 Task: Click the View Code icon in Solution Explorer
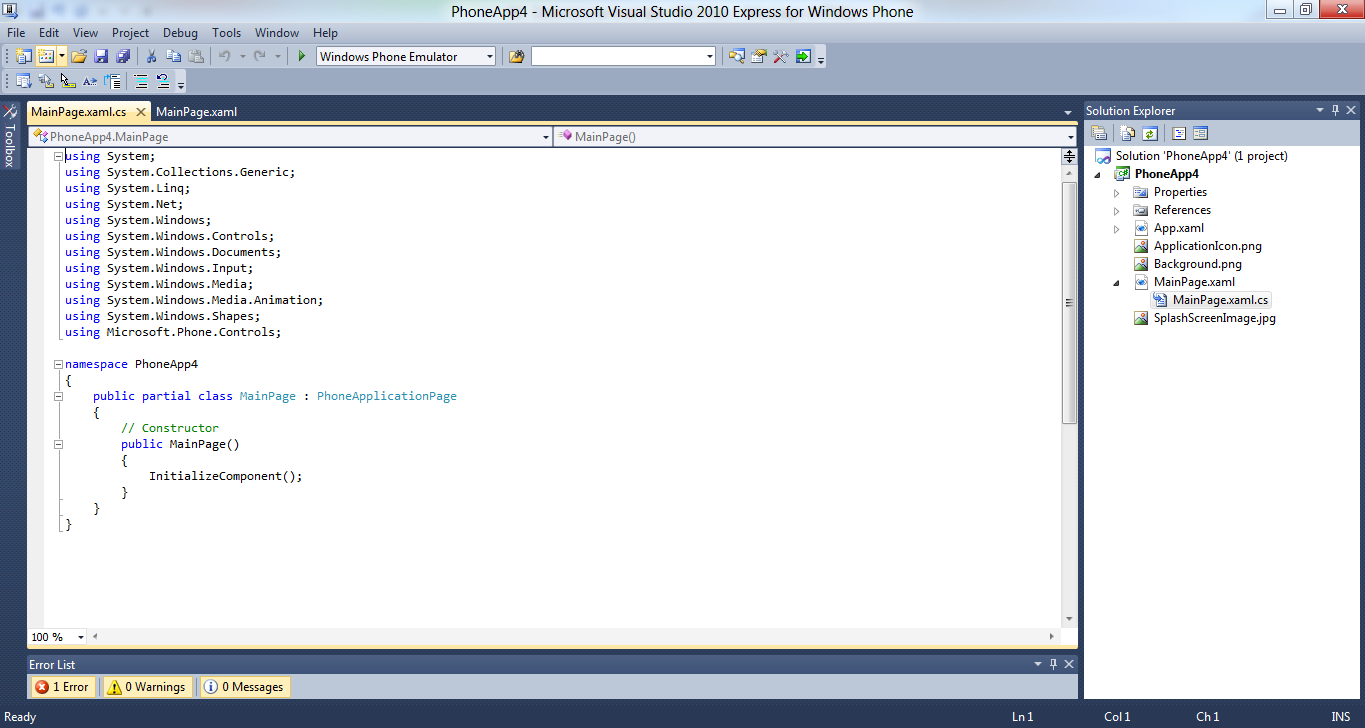[1179, 133]
